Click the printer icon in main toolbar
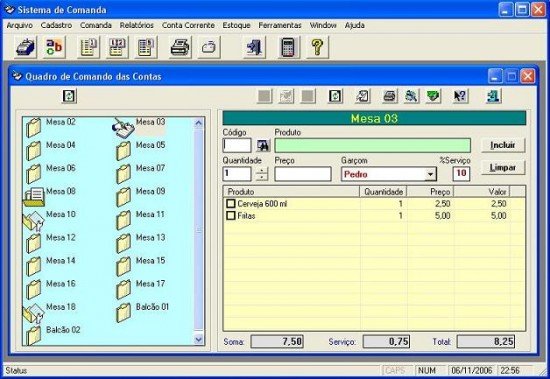Image resolution: width=550 pixels, height=379 pixels. coord(180,47)
